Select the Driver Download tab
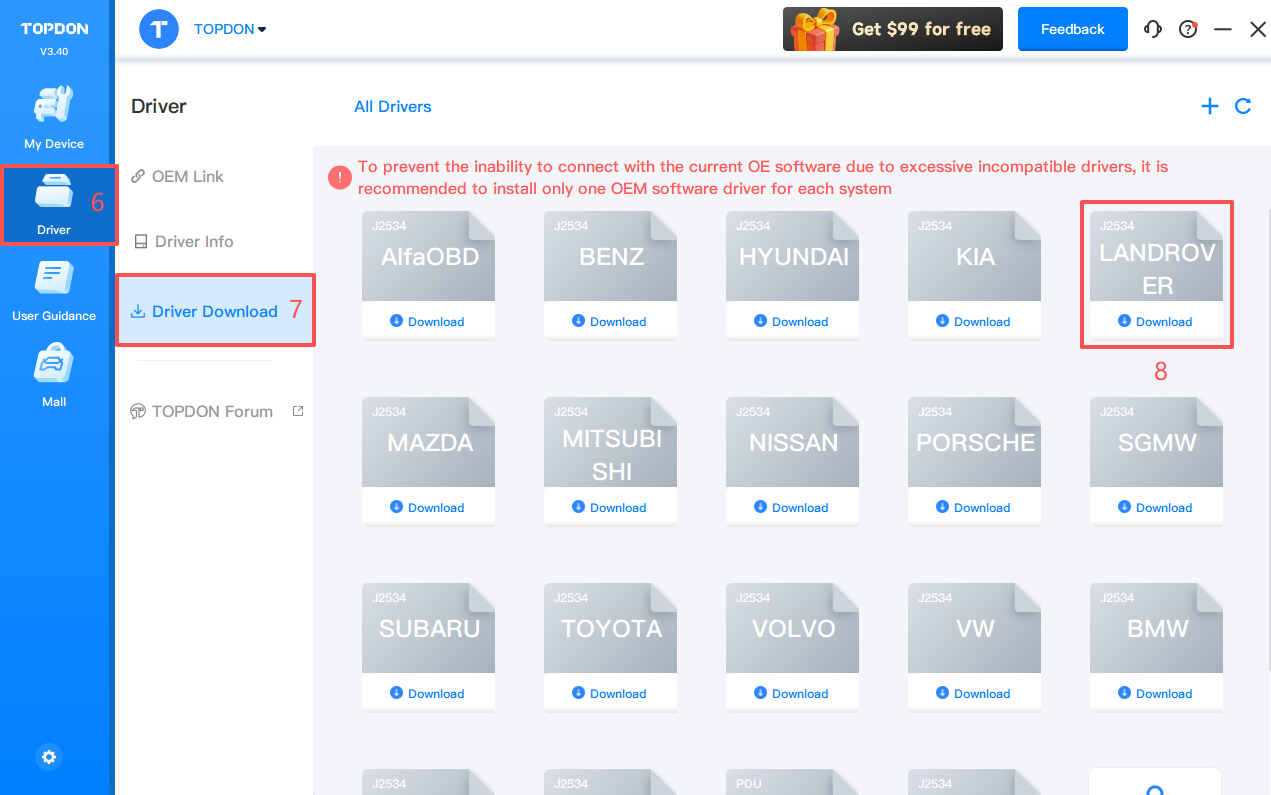The height and width of the screenshot is (795, 1271). point(214,311)
